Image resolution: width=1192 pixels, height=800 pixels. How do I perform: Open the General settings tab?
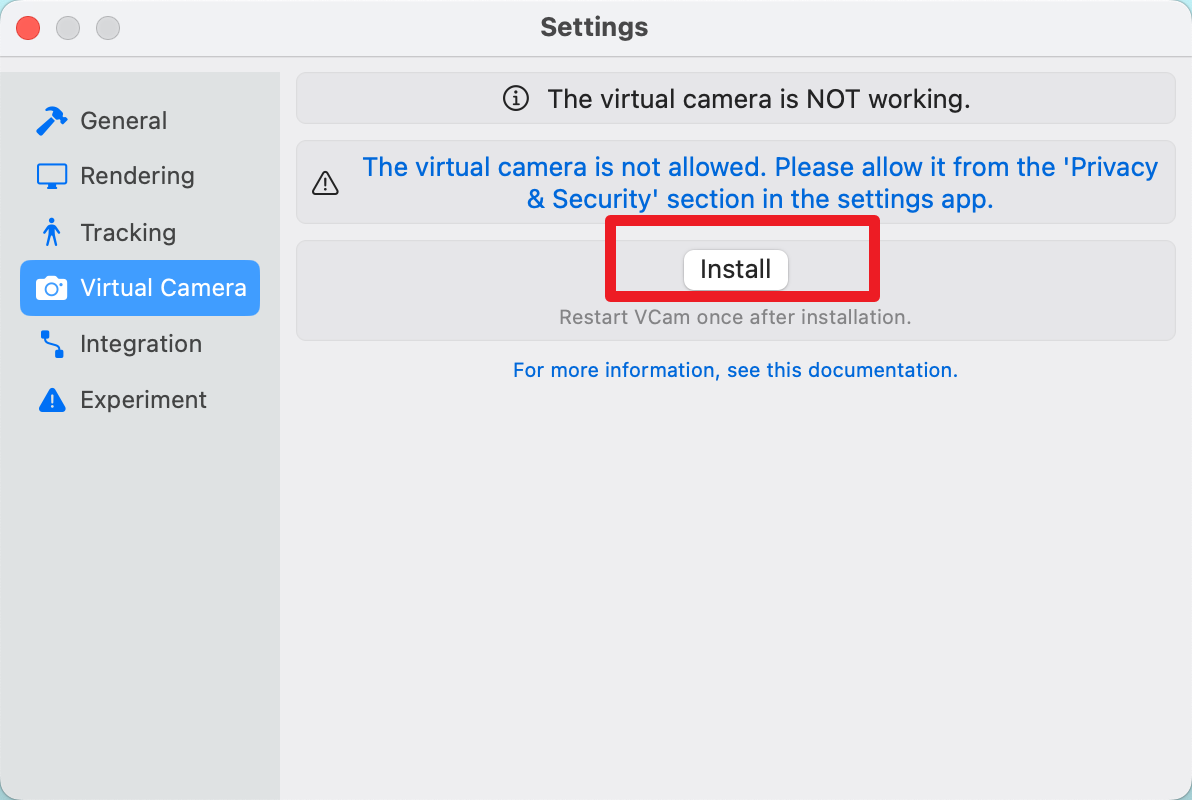coord(123,121)
